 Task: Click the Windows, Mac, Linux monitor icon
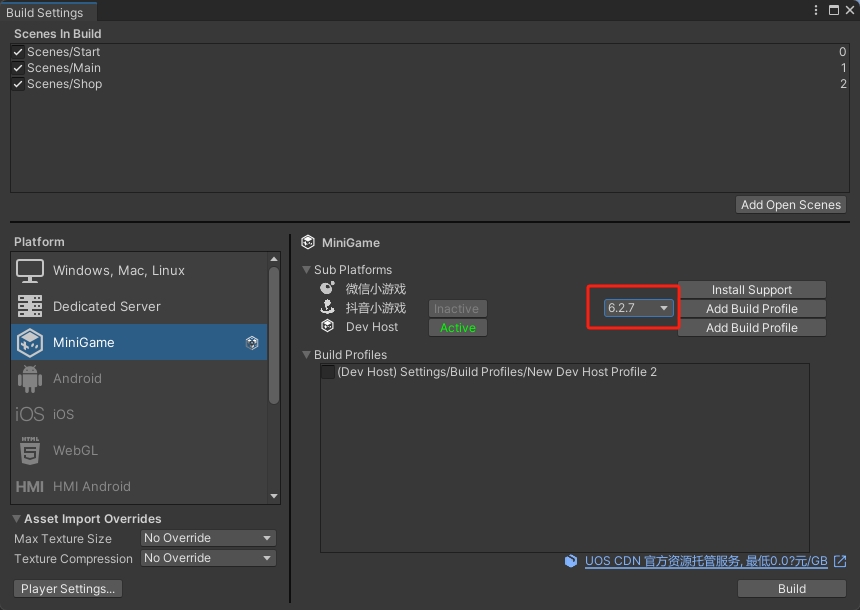[x=30, y=271]
